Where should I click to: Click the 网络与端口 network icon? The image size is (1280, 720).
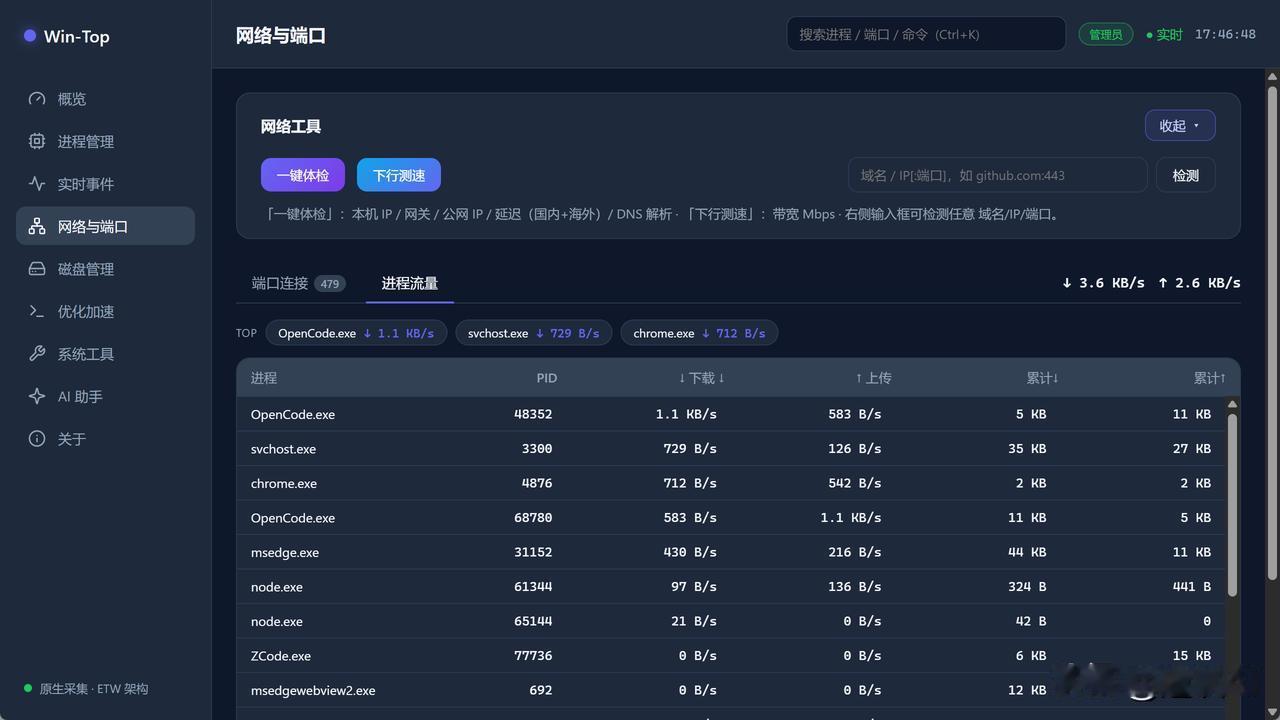pyautogui.click(x=37, y=226)
